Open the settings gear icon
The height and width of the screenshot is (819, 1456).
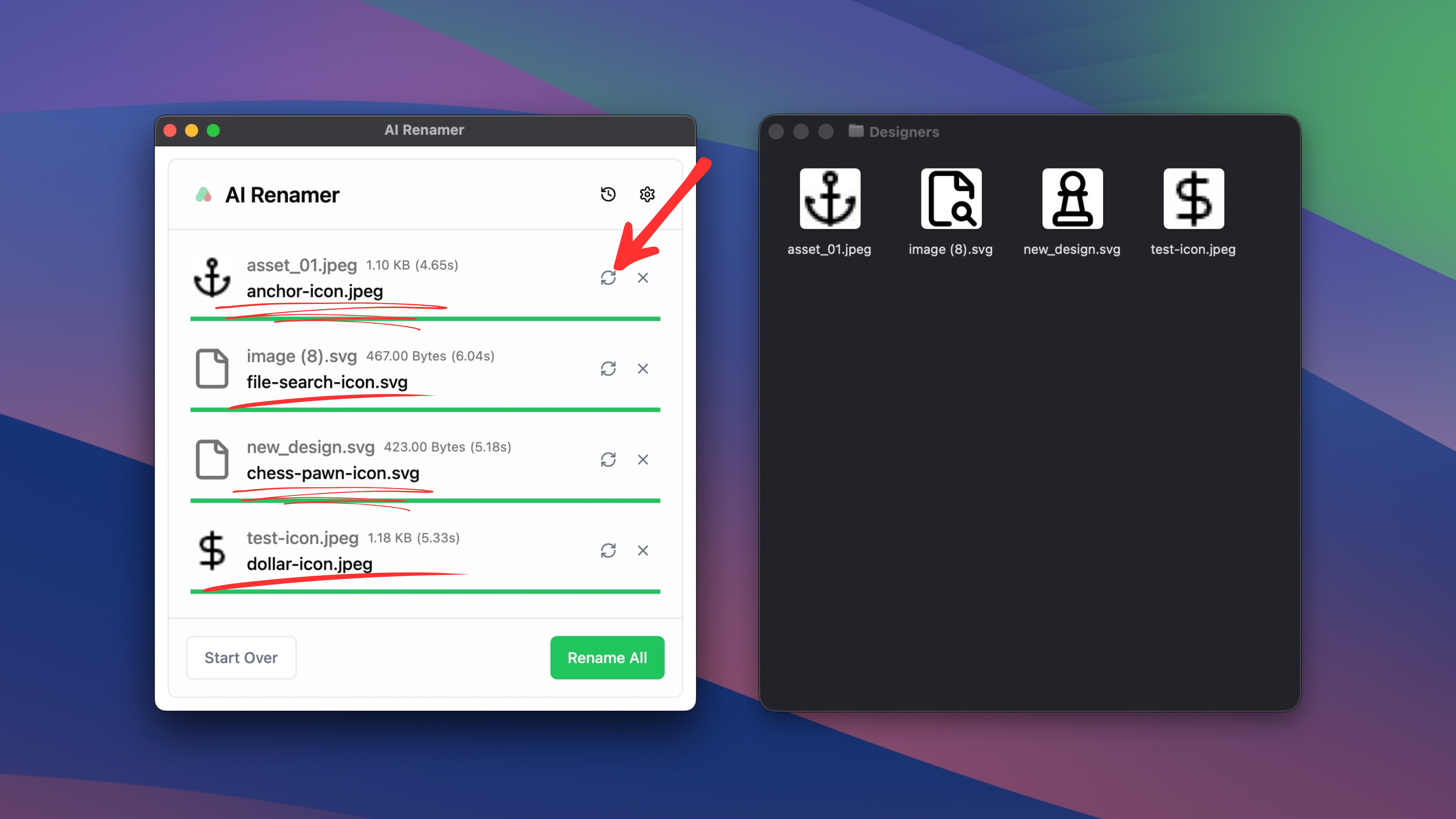pos(647,194)
